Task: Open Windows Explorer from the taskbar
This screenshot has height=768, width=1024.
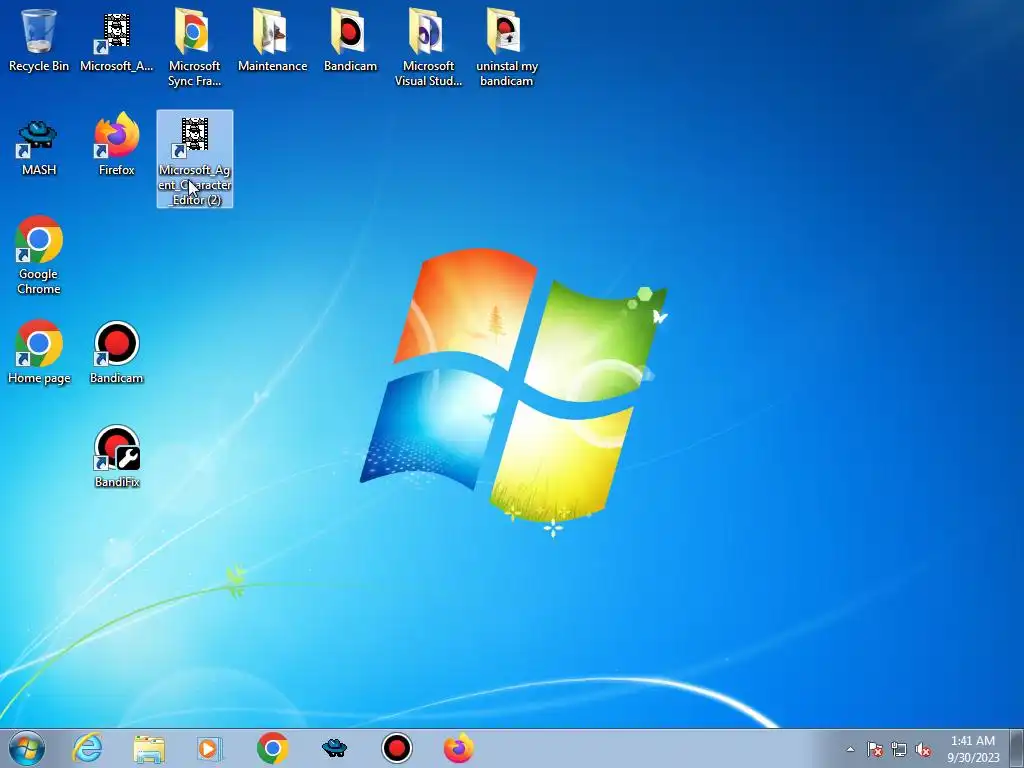Action: (149, 748)
